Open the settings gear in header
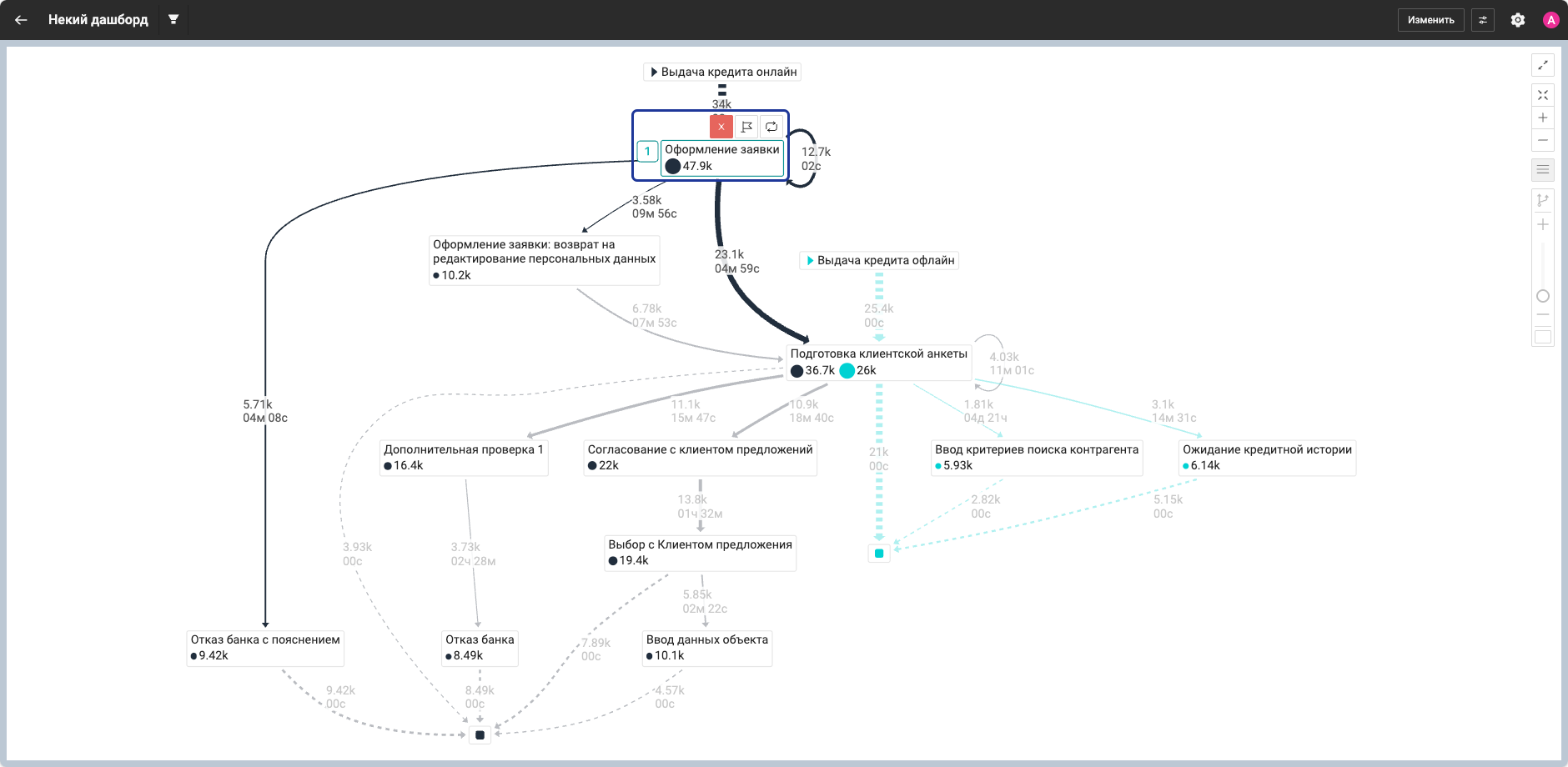The image size is (1568, 767). click(x=1518, y=20)
